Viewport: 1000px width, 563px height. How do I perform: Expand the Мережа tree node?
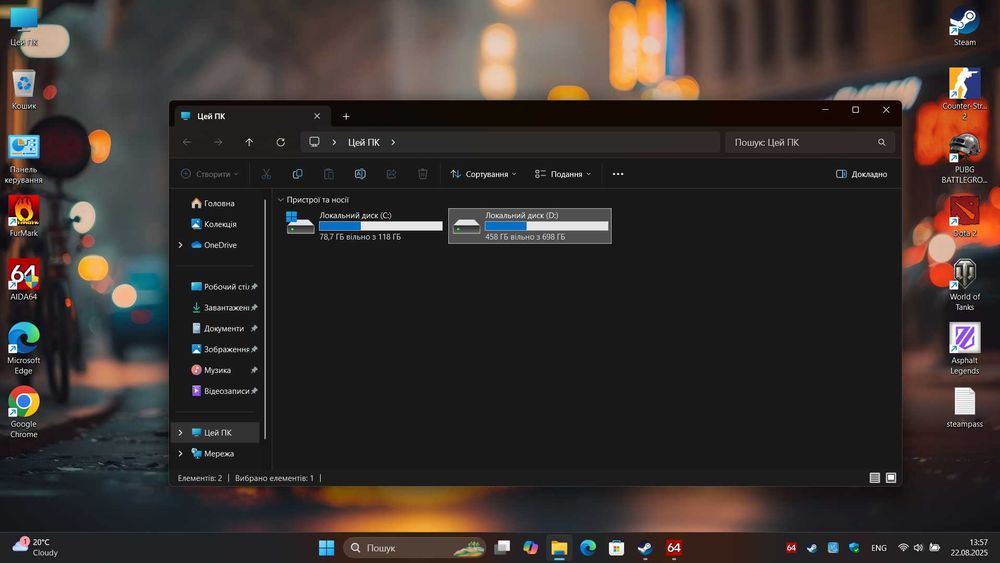[x=180, y=453]
